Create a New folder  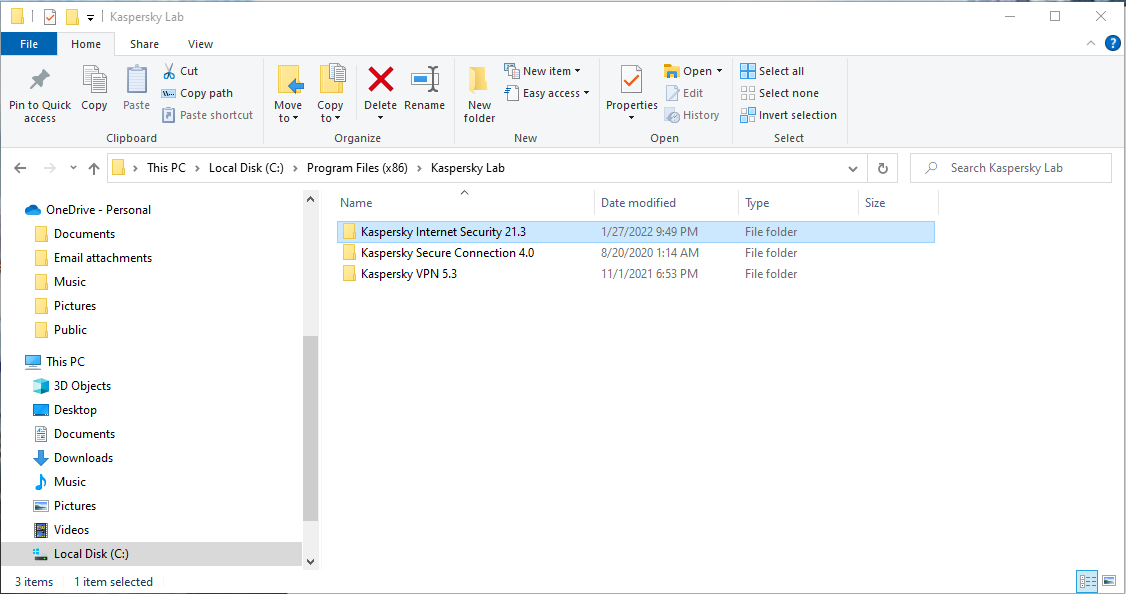coord(479,95)
